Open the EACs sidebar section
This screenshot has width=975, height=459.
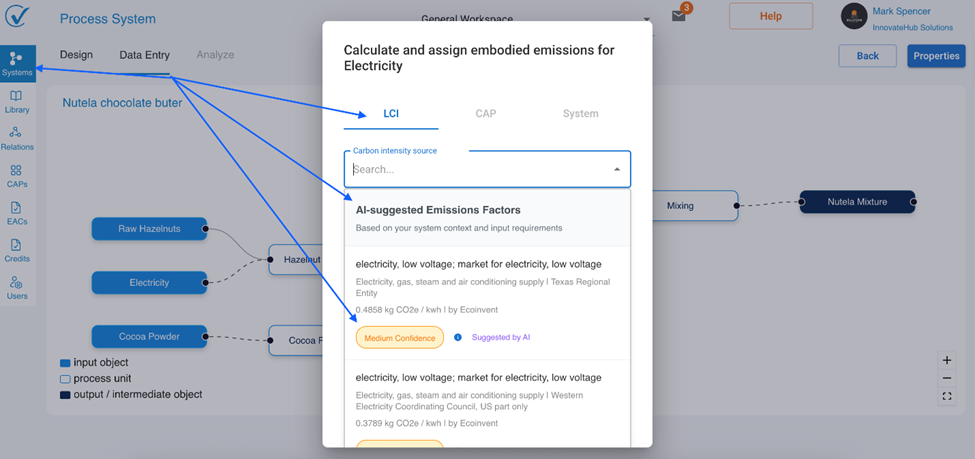click(17, 212)
